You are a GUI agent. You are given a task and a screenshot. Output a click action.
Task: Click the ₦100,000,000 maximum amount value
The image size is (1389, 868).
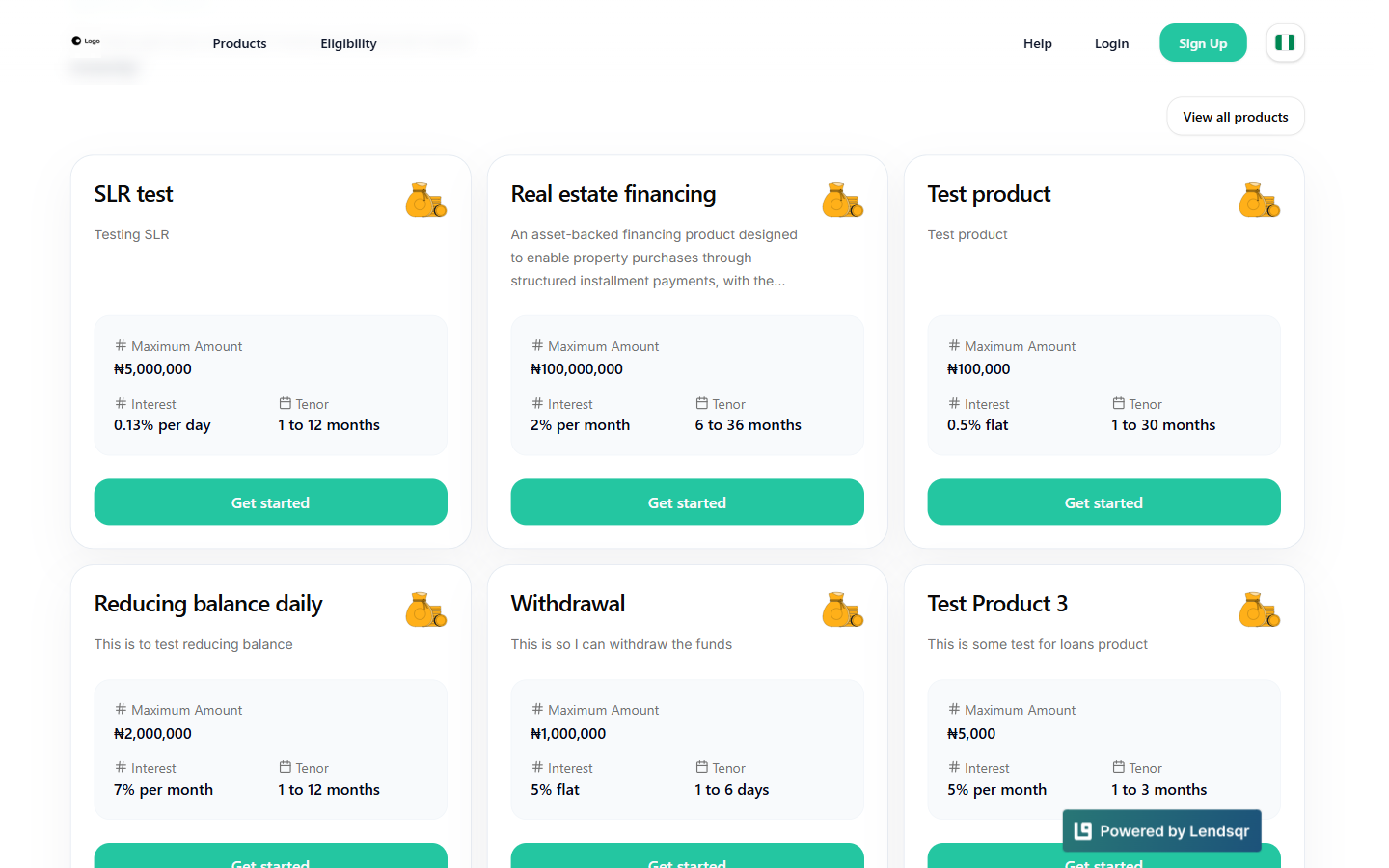click(577, 369)
